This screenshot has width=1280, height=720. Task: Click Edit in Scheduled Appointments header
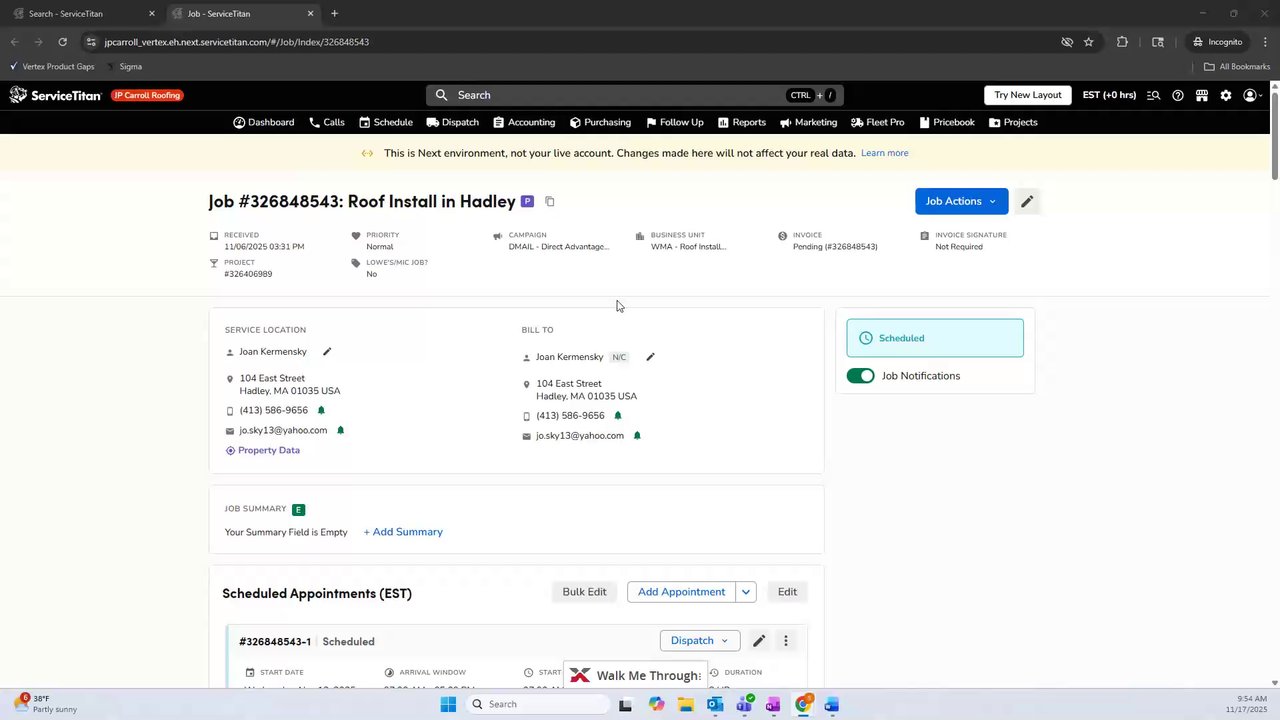click(x=787, y=592)
